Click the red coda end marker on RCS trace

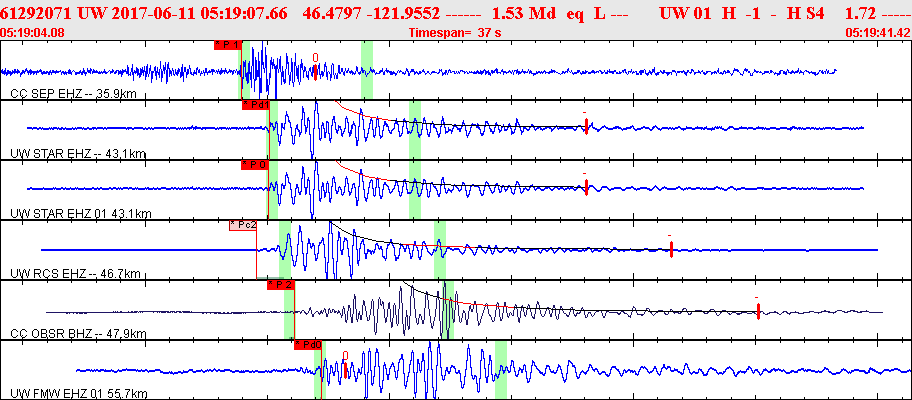pos(671,249)
